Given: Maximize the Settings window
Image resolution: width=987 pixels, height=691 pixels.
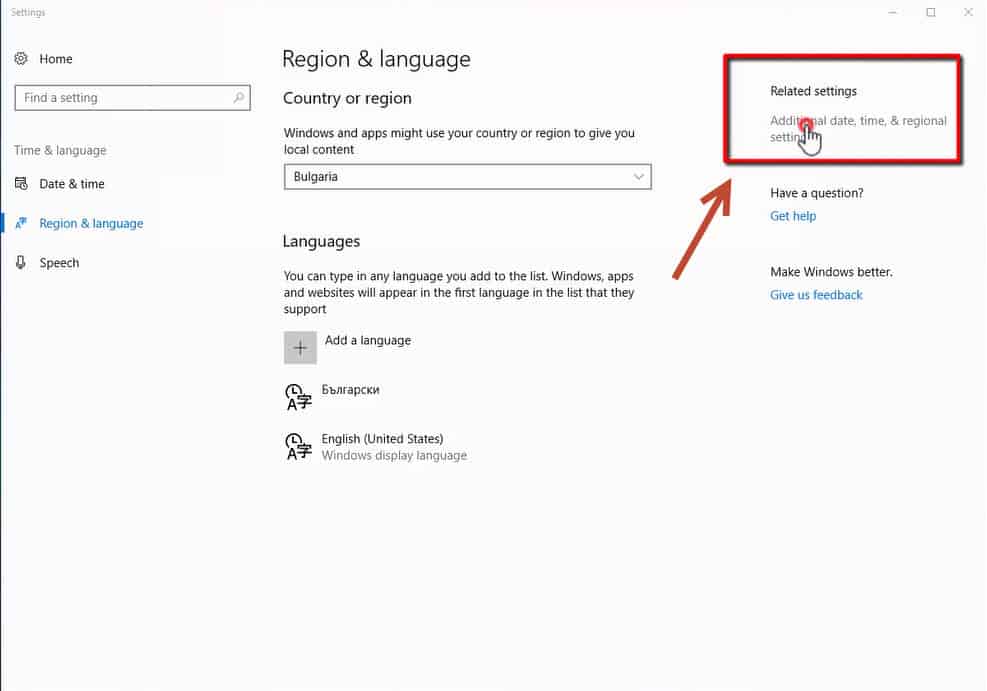Looking at the screenshot, I should pos(930,12).
